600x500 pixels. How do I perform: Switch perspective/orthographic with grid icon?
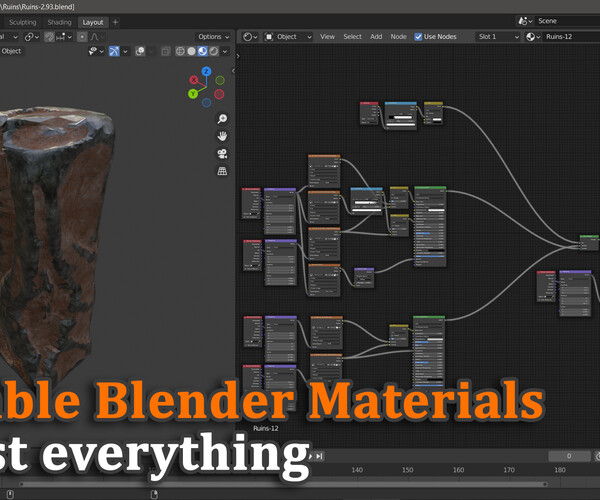(222, 171)
